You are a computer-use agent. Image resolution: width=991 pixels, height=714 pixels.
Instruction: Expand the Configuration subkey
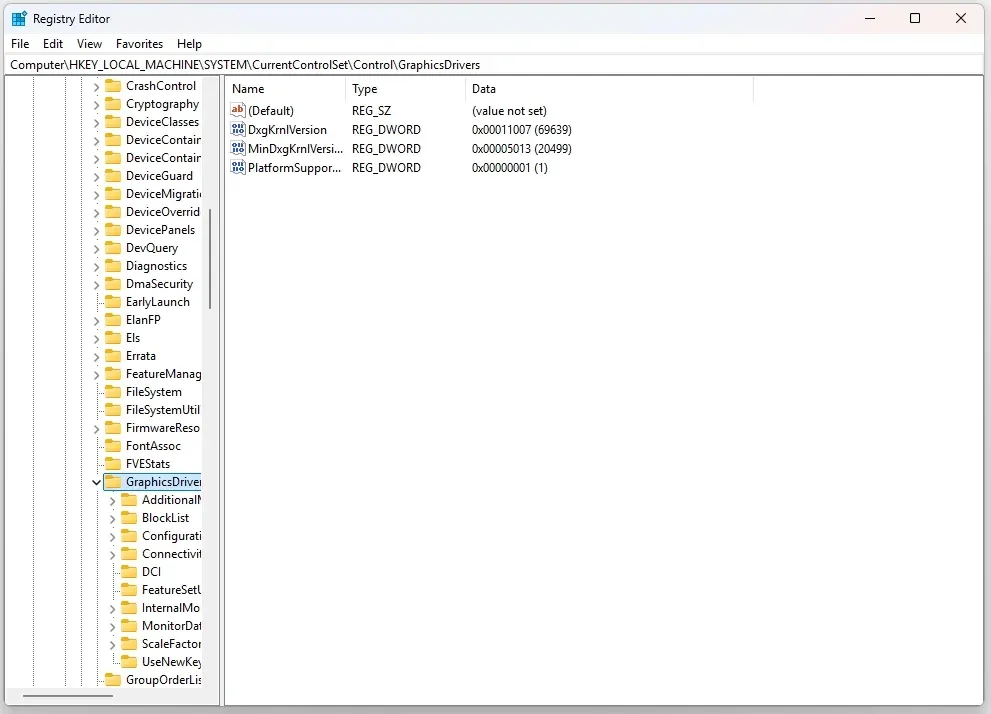112,536
